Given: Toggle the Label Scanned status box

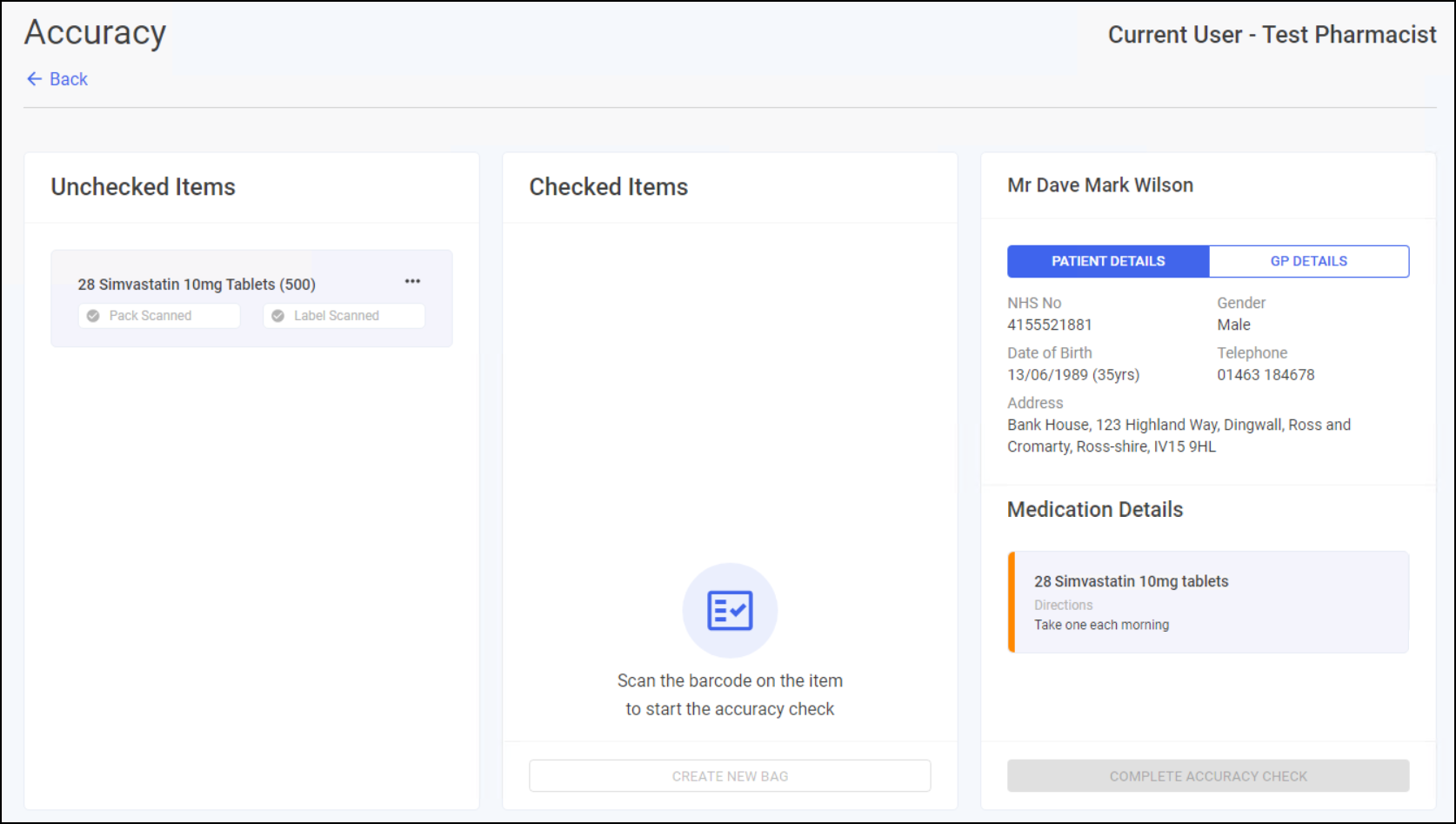Looking at the screenshot, I should (344, 316).
